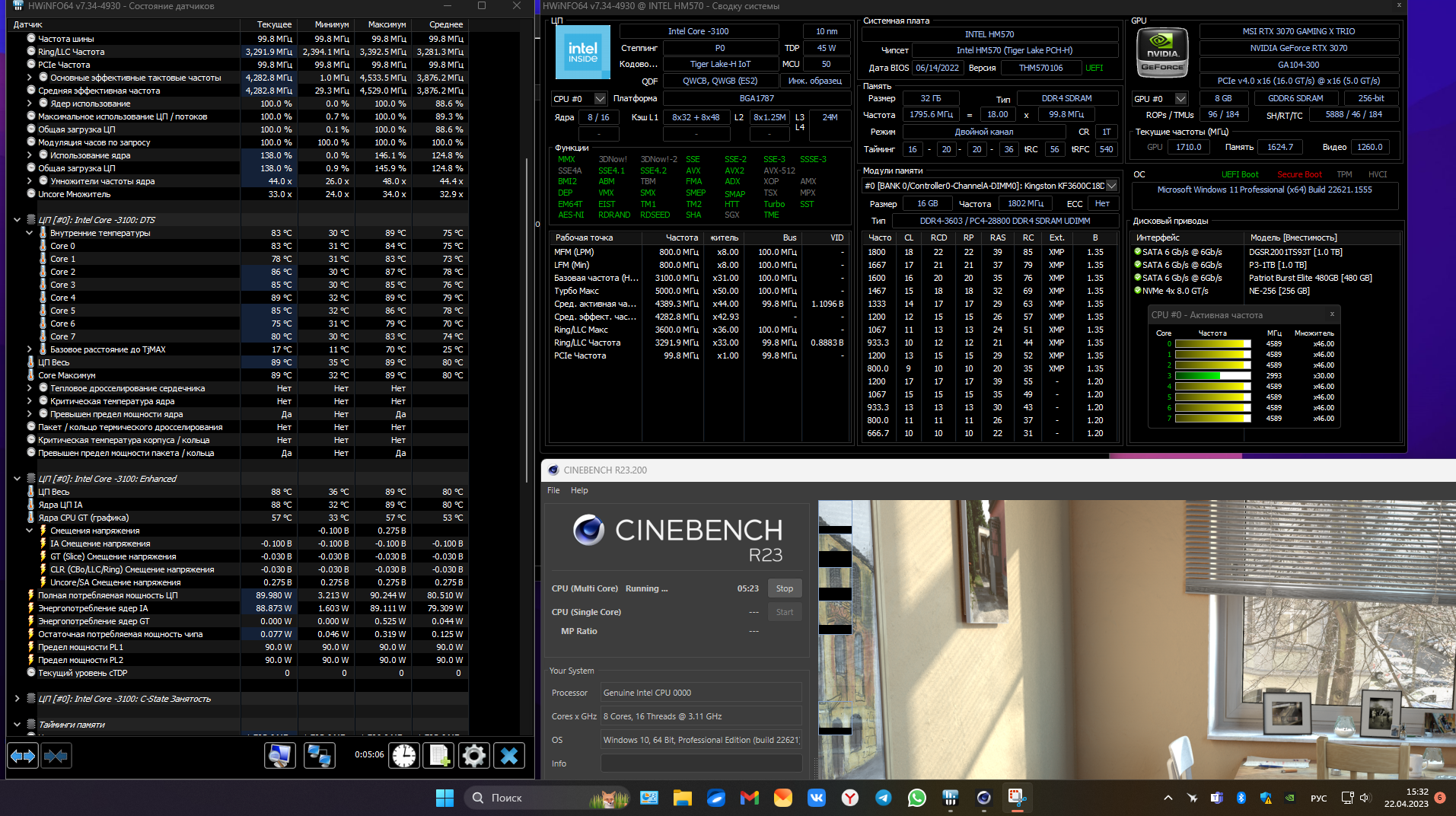
Task: Expand the Ядер использование node
Action: [29, 104]
